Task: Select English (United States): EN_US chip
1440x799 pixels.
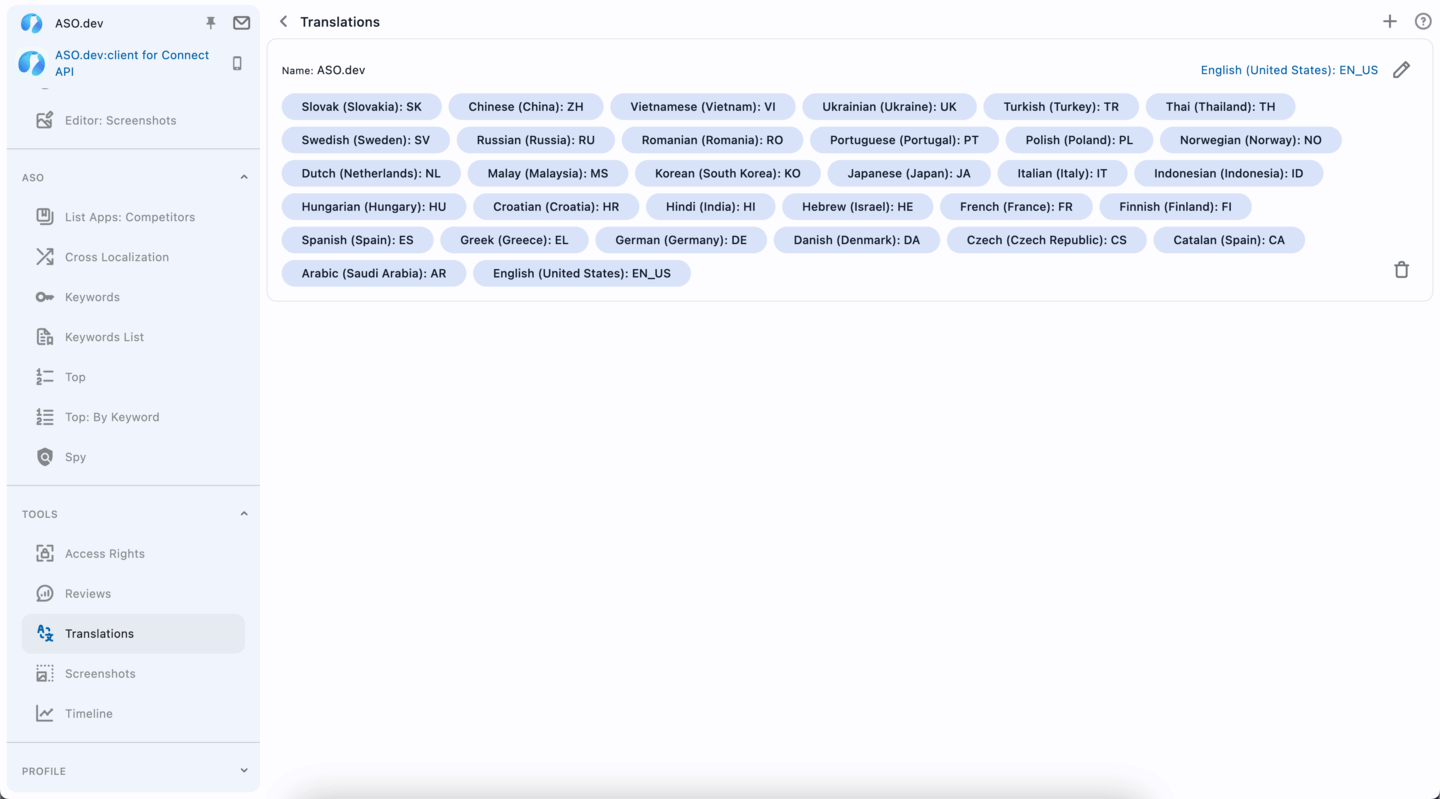Action: click(x=582, y=273)
